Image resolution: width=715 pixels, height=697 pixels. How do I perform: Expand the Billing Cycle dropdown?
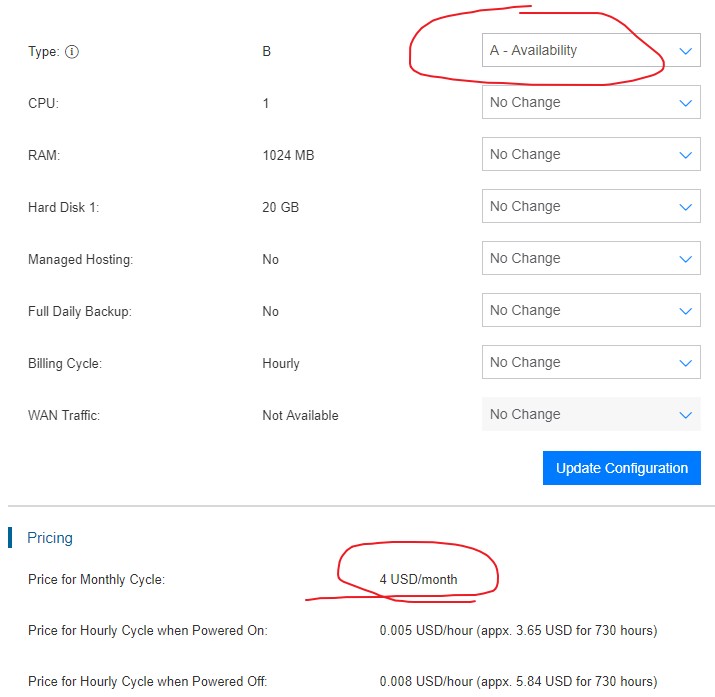[x=590, y=363]
